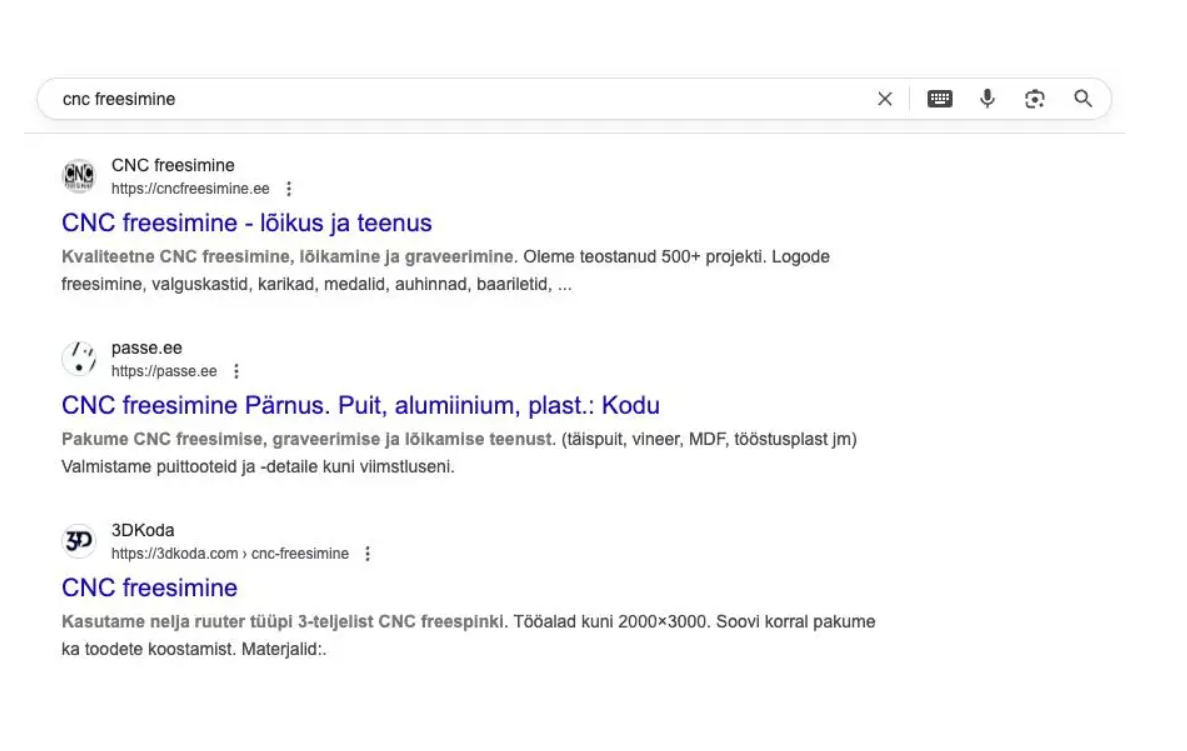1187x751 pixels.
Task: Open the three-dot menu for cncfreesimine.ee result
Action: coord(289,189)
